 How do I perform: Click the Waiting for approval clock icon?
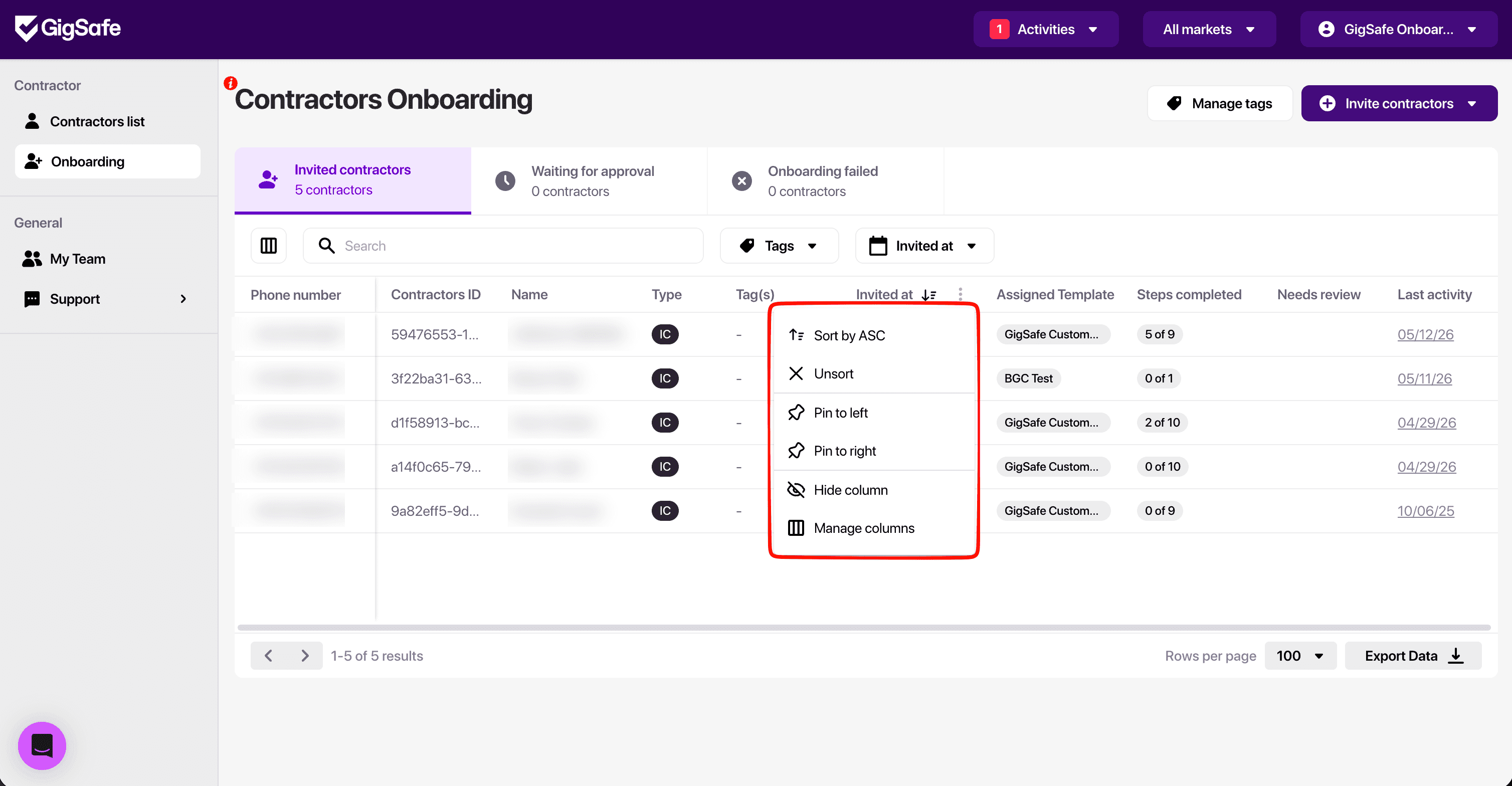[505, 181]
